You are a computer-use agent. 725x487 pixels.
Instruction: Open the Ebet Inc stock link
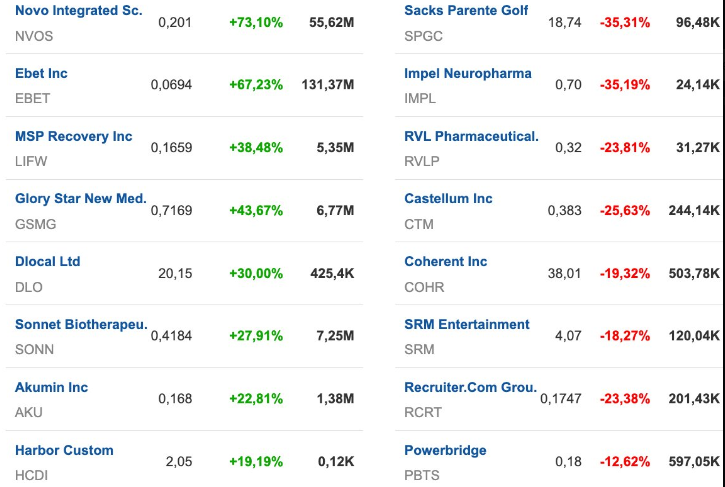[41, 74]
